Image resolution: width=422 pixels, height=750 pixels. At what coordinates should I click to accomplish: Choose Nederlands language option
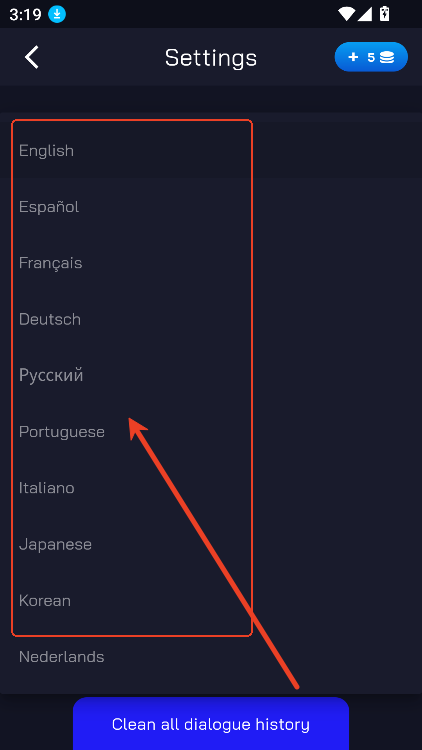(61, 657)
